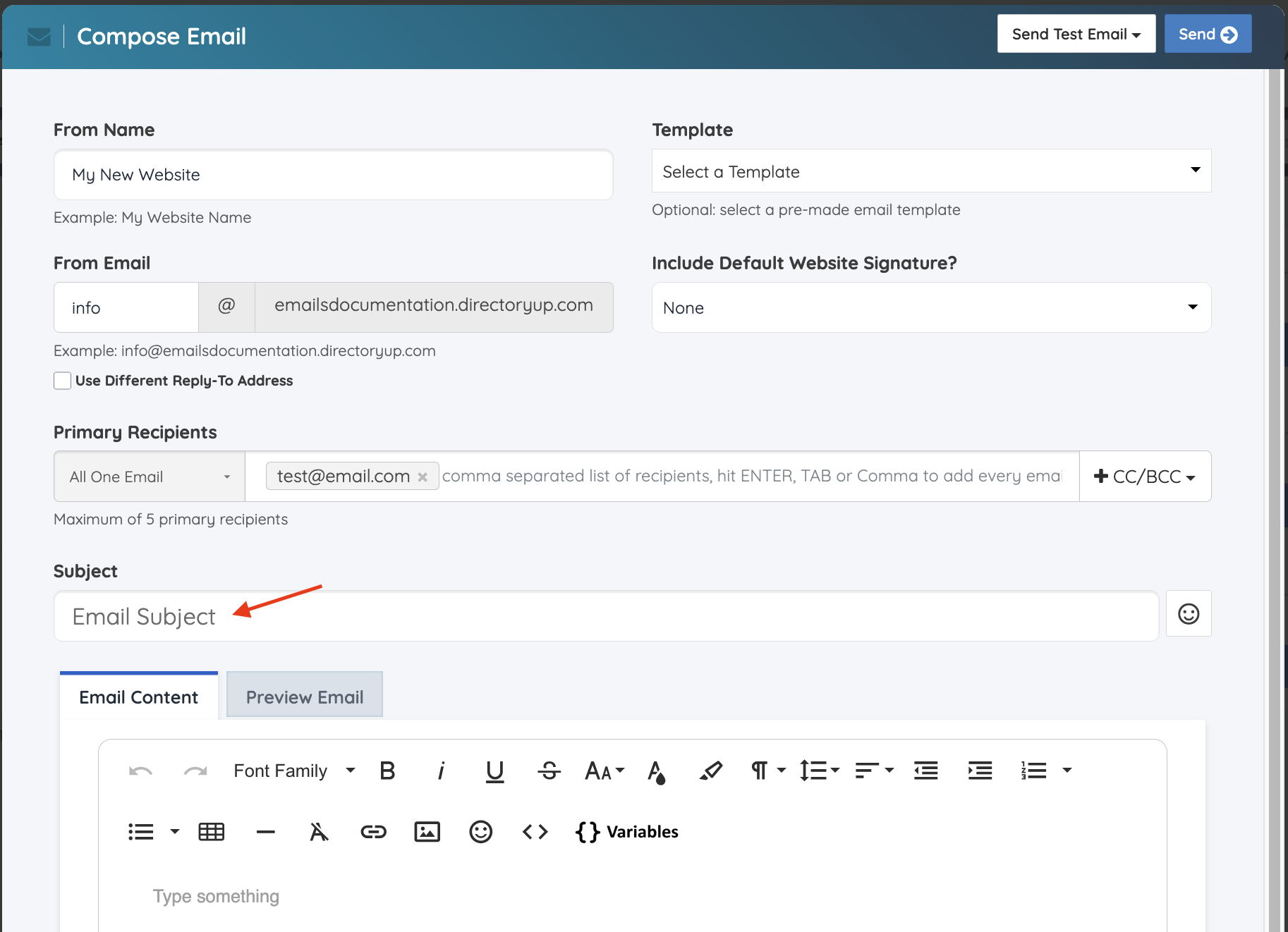1288x932 pixels.
Task: Open Send Test Email dropdown
Action: (1076, 34)
